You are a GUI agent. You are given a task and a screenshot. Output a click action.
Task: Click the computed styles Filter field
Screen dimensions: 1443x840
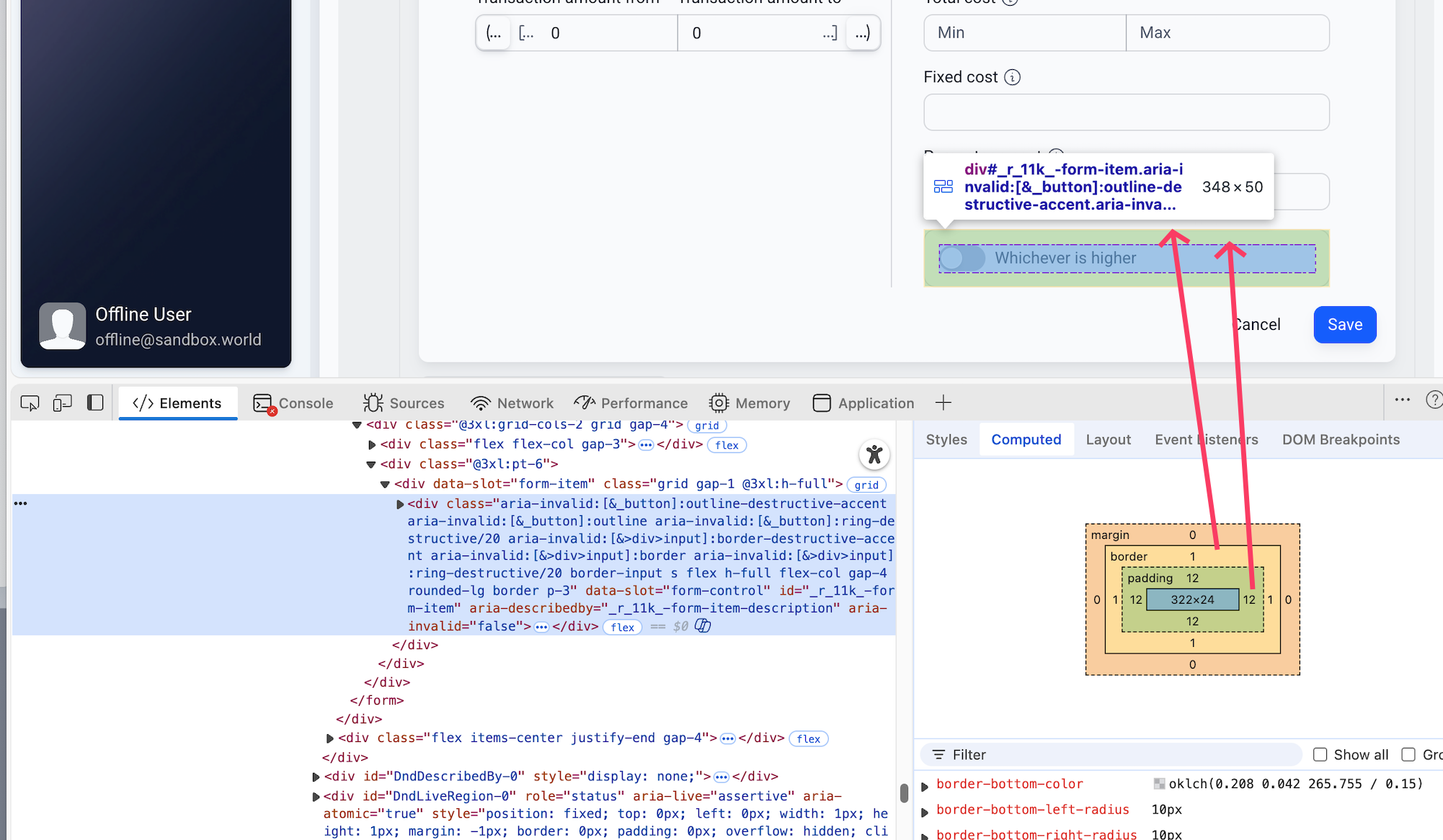point(1111,754)
